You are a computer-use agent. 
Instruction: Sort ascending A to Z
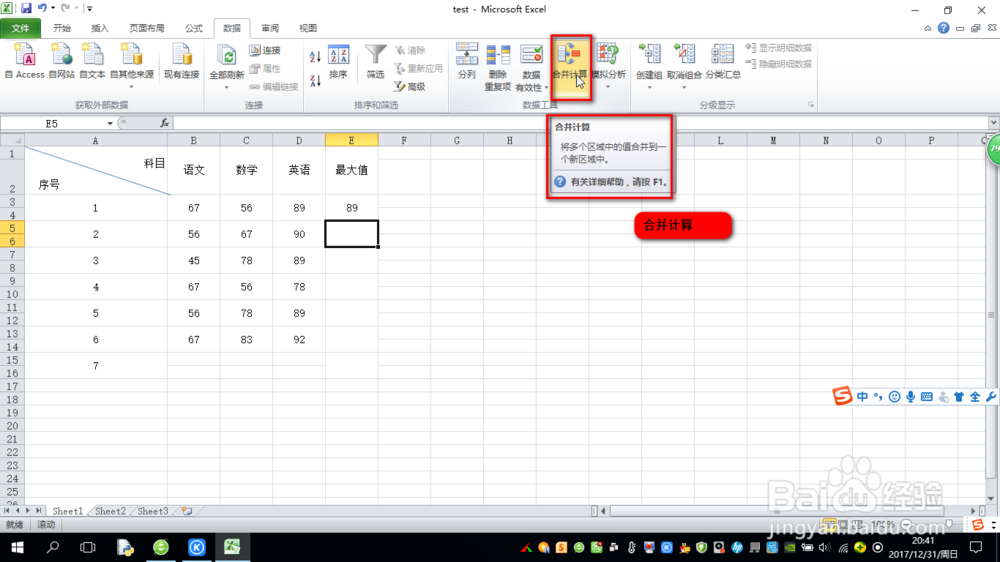coord(315,57)
